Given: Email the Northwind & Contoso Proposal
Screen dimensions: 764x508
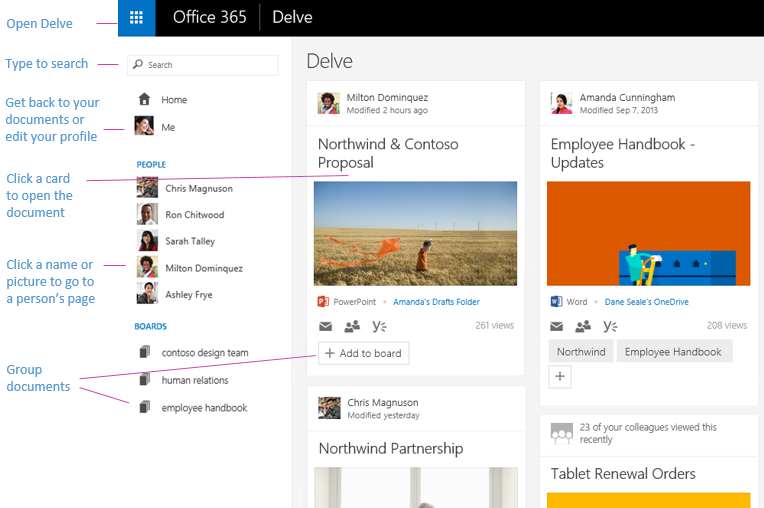Looking at the screenshot, I should click(x=325, y=326).
